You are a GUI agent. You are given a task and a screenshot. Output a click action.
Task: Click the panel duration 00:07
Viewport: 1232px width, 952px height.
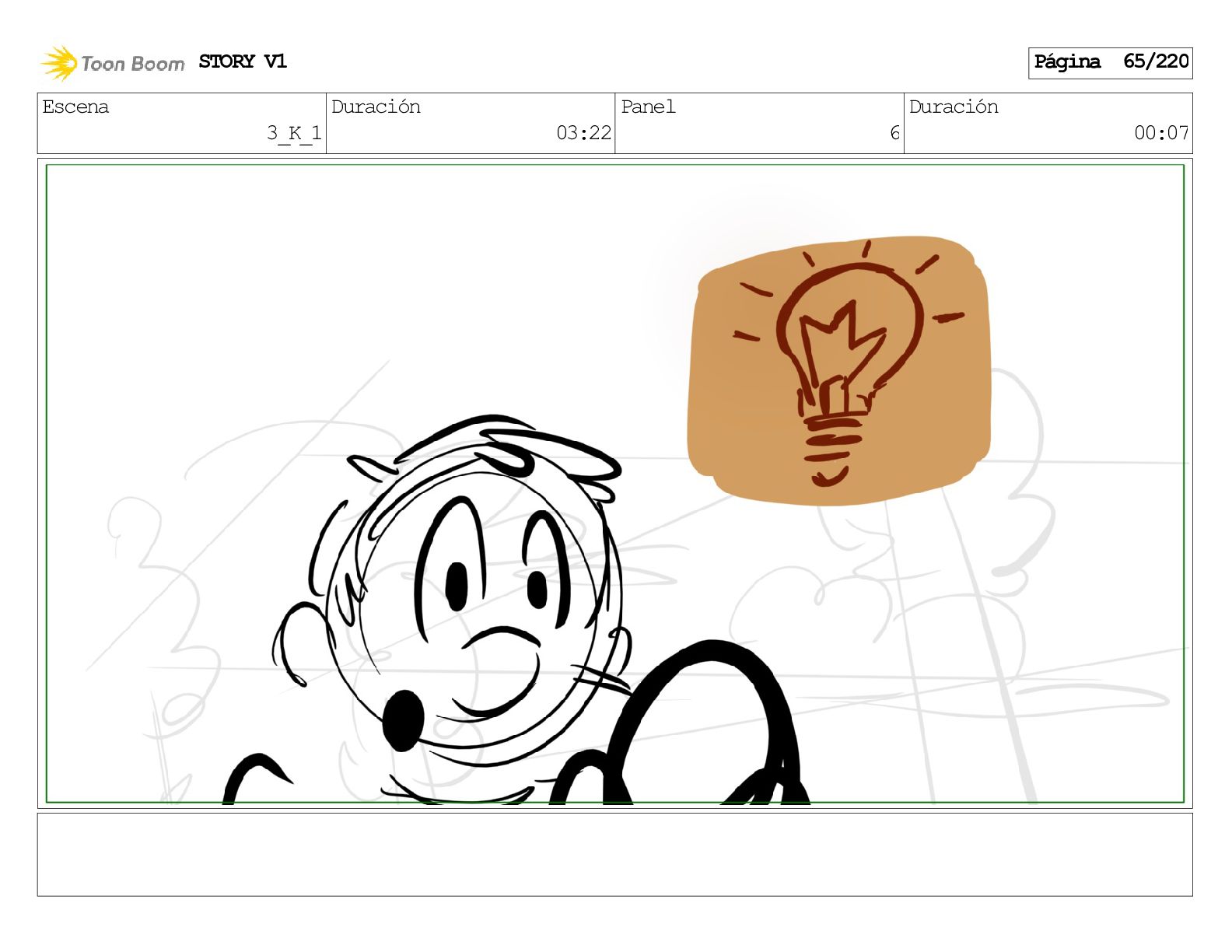(1161, 133)
